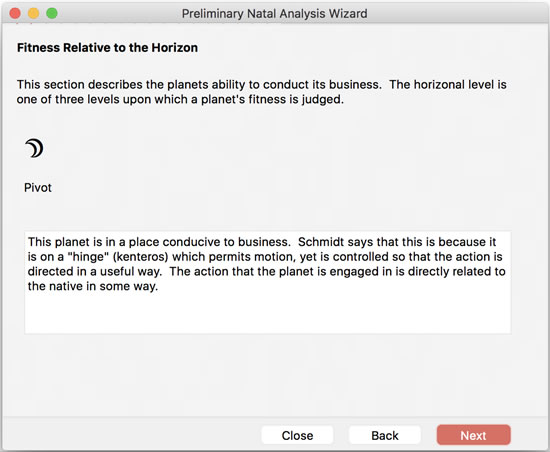The width and height of the screenshot is (550, 452).
Task: Click the Moon planet glyph
Action: click(34, 148)
